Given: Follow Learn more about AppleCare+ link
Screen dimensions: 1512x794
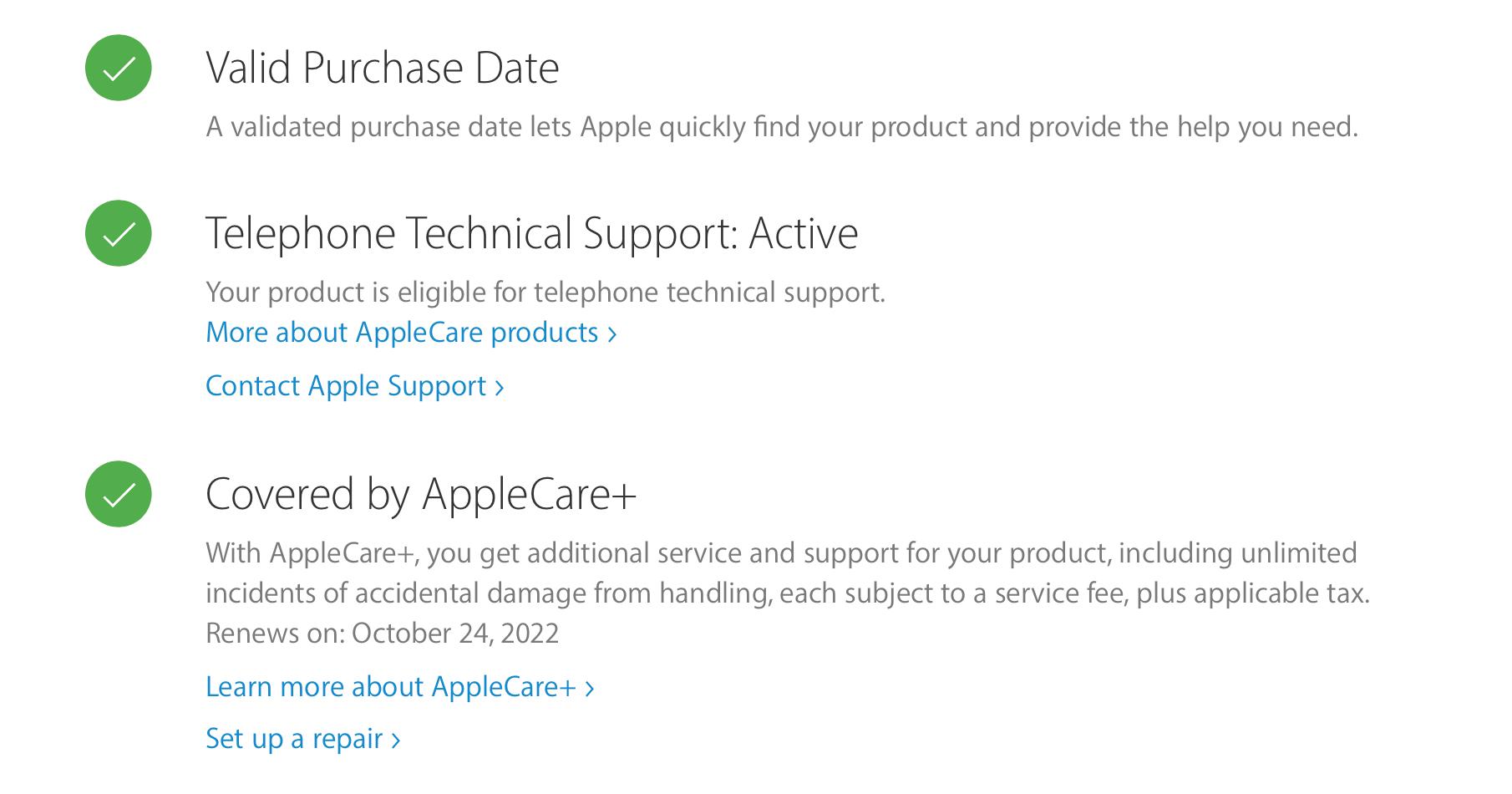Looking at the screenshot, I should (x=400, y=687).
